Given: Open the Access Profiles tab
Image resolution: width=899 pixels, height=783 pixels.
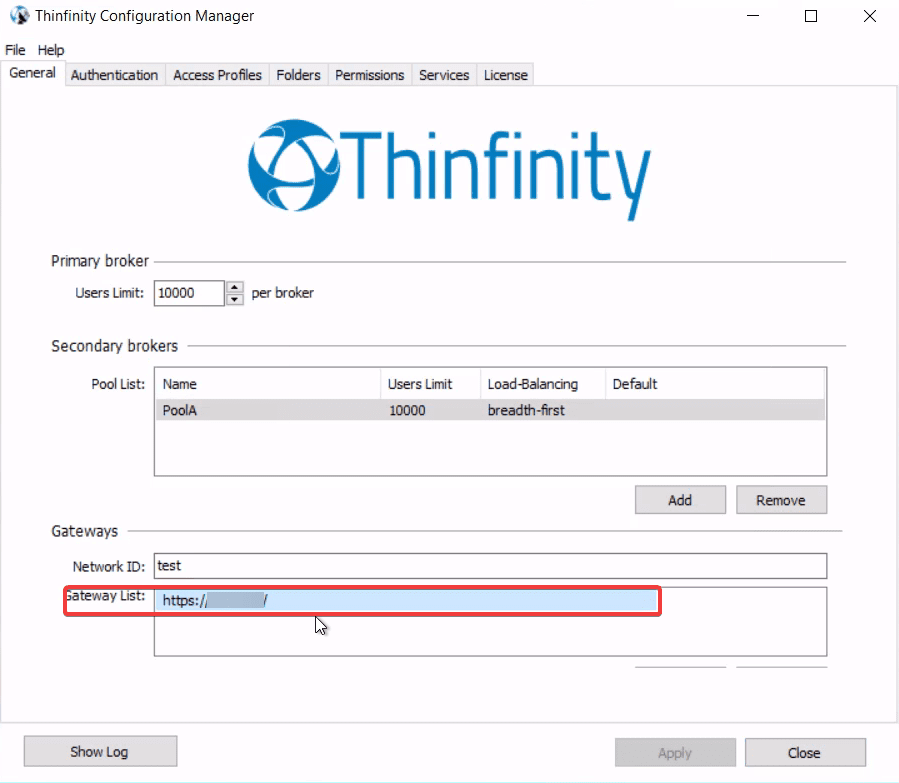Looking at the screenshot, I should click(217, 74).
